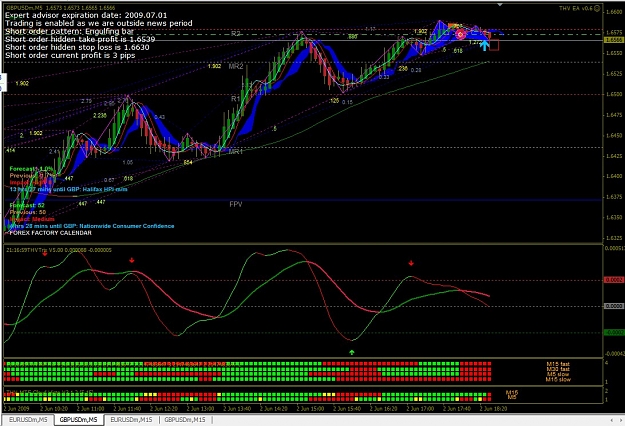Click the yellow current price tag 1.6566
625x426 pixels.
click(x=614, y=40)
